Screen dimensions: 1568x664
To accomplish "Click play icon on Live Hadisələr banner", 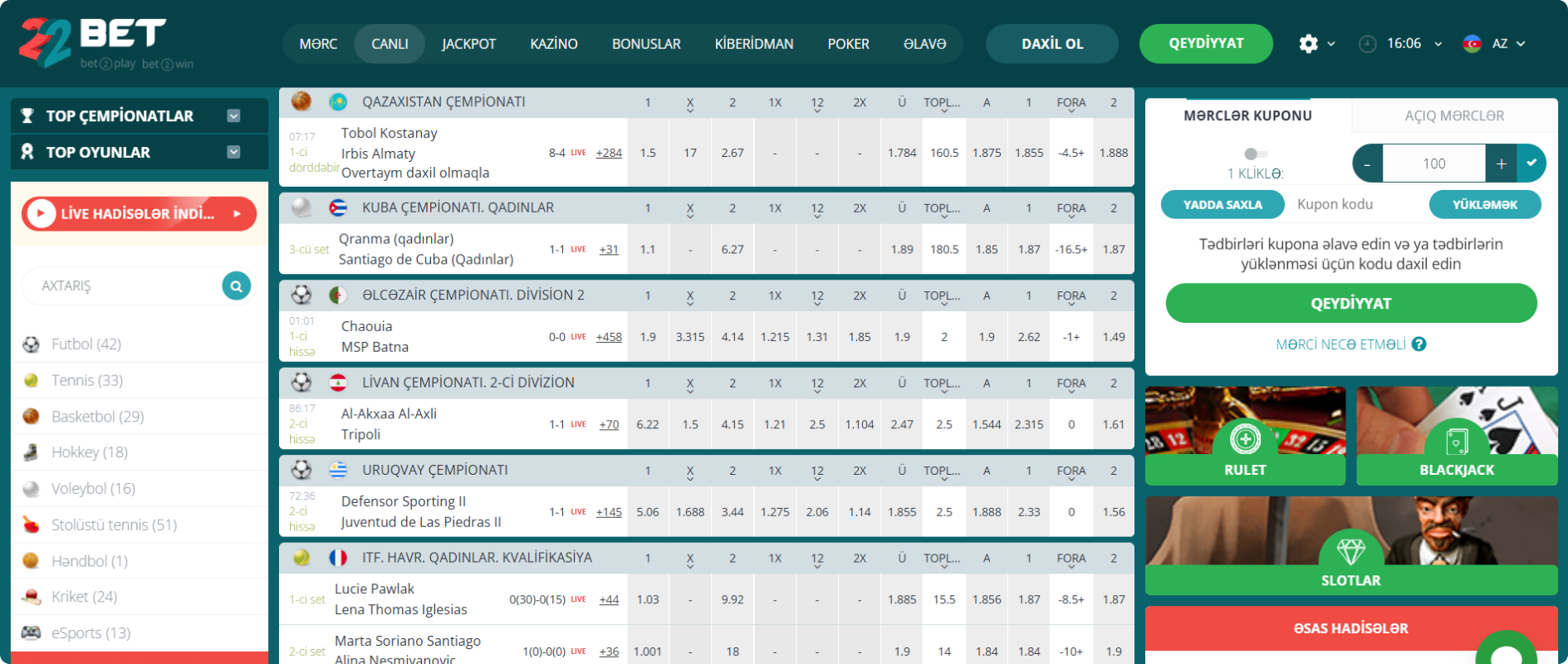I will [x=41, y=214].
